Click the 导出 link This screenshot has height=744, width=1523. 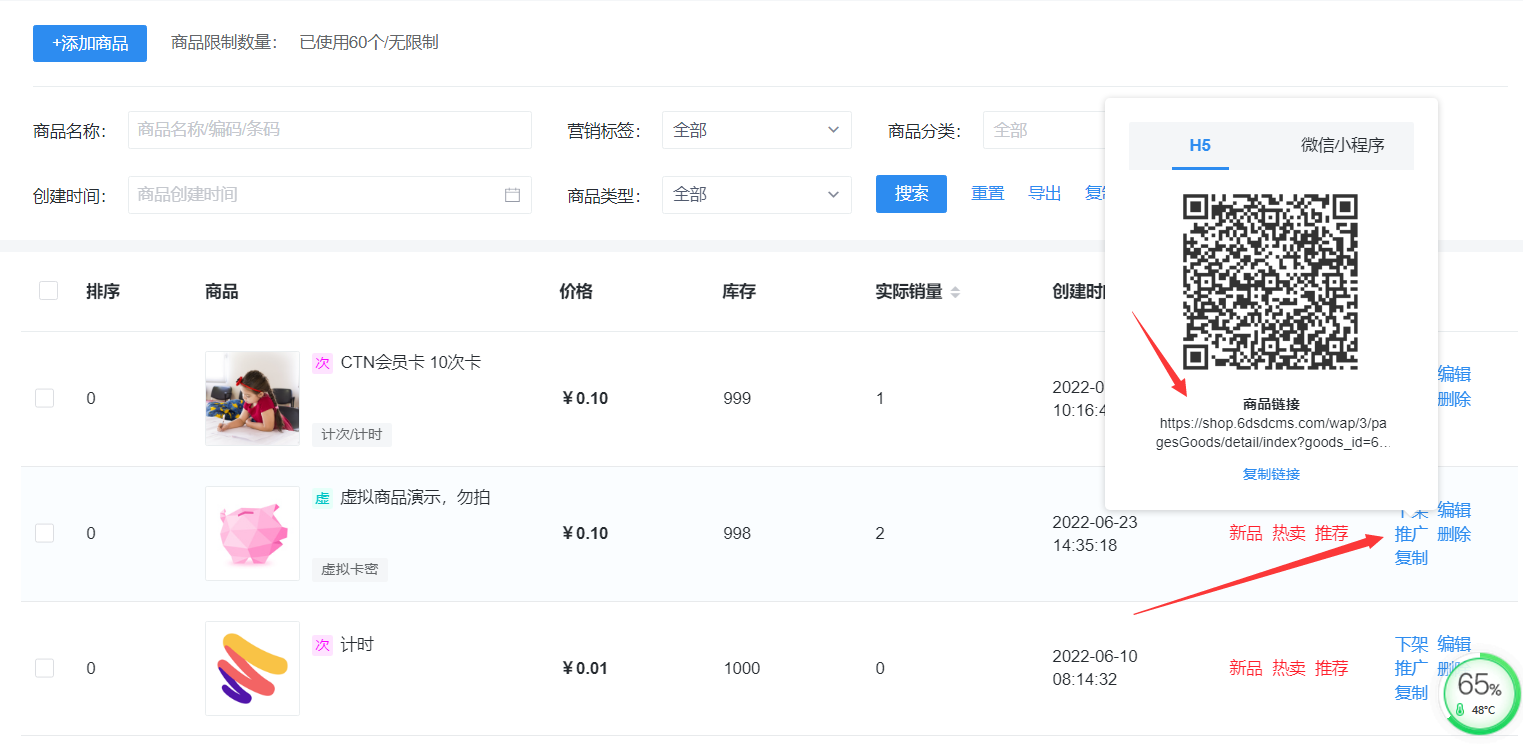tap(1045, 194)
